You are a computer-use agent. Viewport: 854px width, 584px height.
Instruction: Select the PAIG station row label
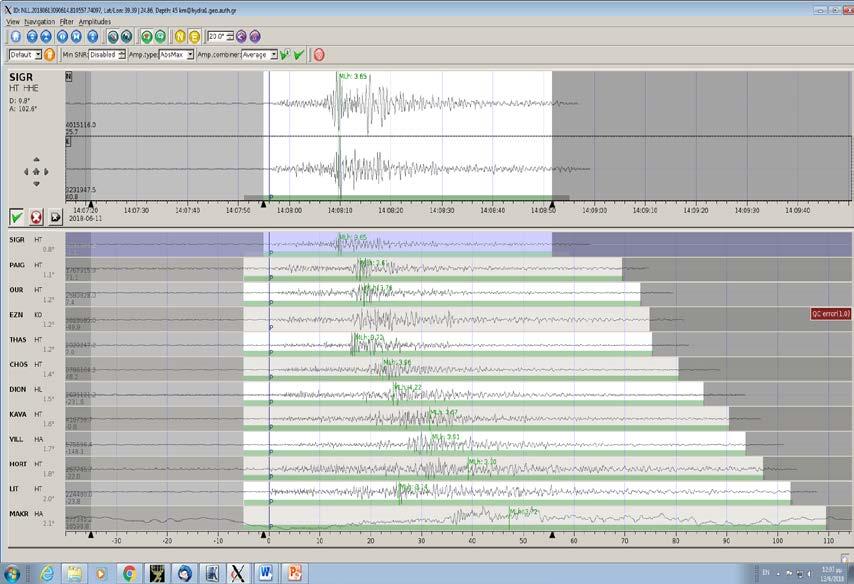click(17, 265)
